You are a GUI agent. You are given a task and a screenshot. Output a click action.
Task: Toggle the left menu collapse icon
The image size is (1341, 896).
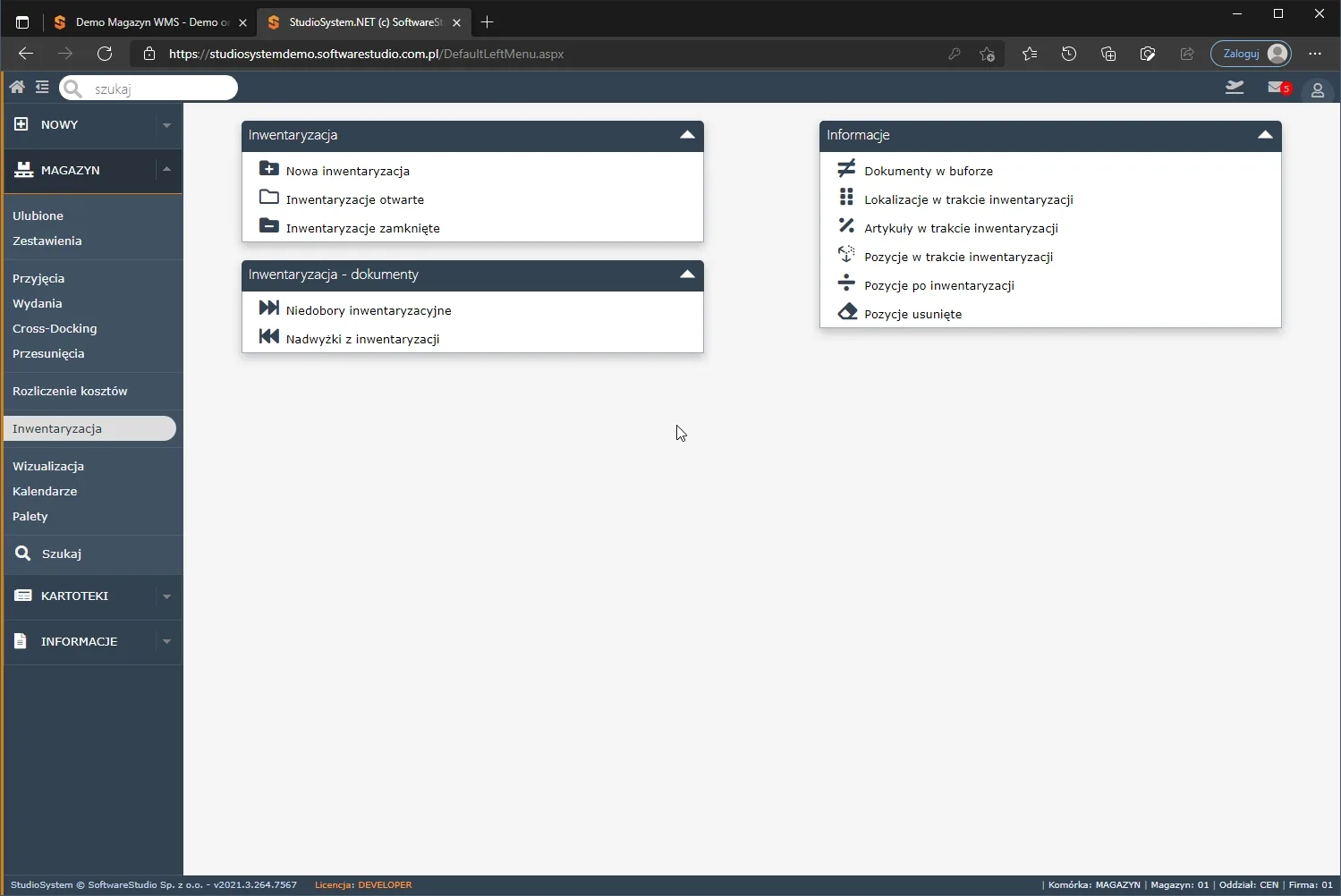click(x=42, y=87)
